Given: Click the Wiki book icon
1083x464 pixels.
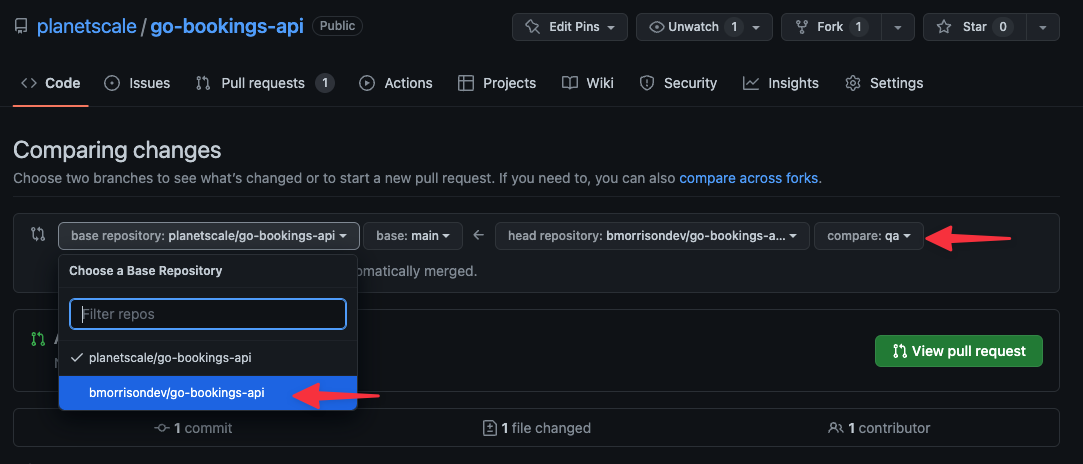Looking at the screenshot, I should [570, 84].
